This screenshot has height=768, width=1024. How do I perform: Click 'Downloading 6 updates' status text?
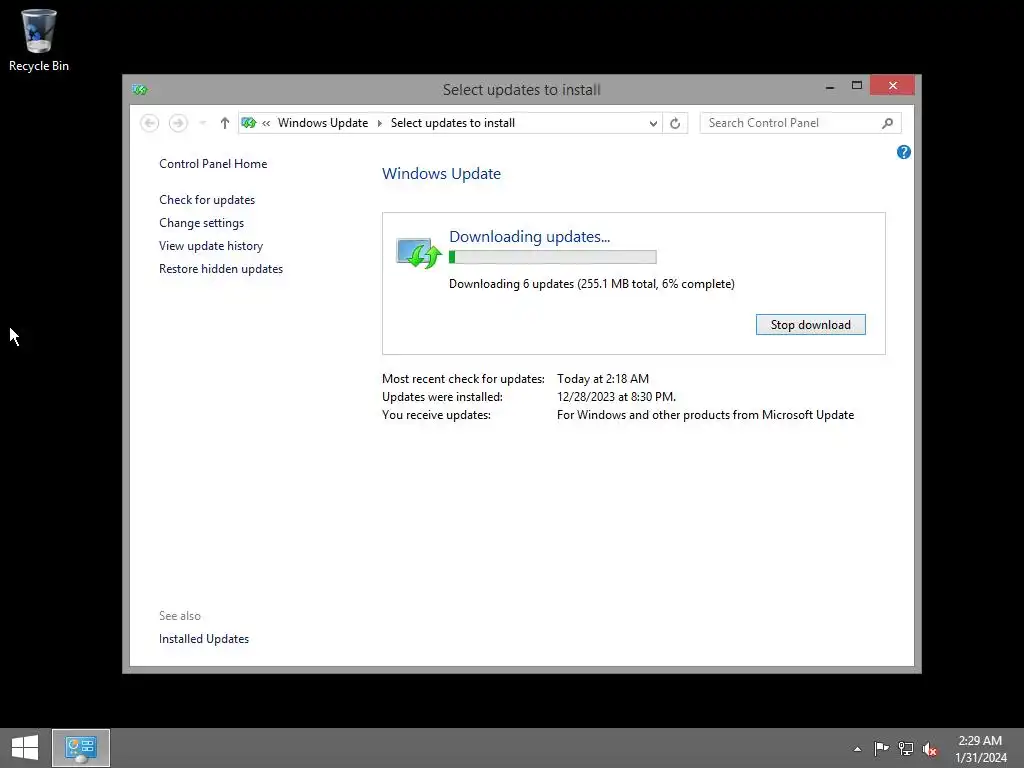point(592,284)
